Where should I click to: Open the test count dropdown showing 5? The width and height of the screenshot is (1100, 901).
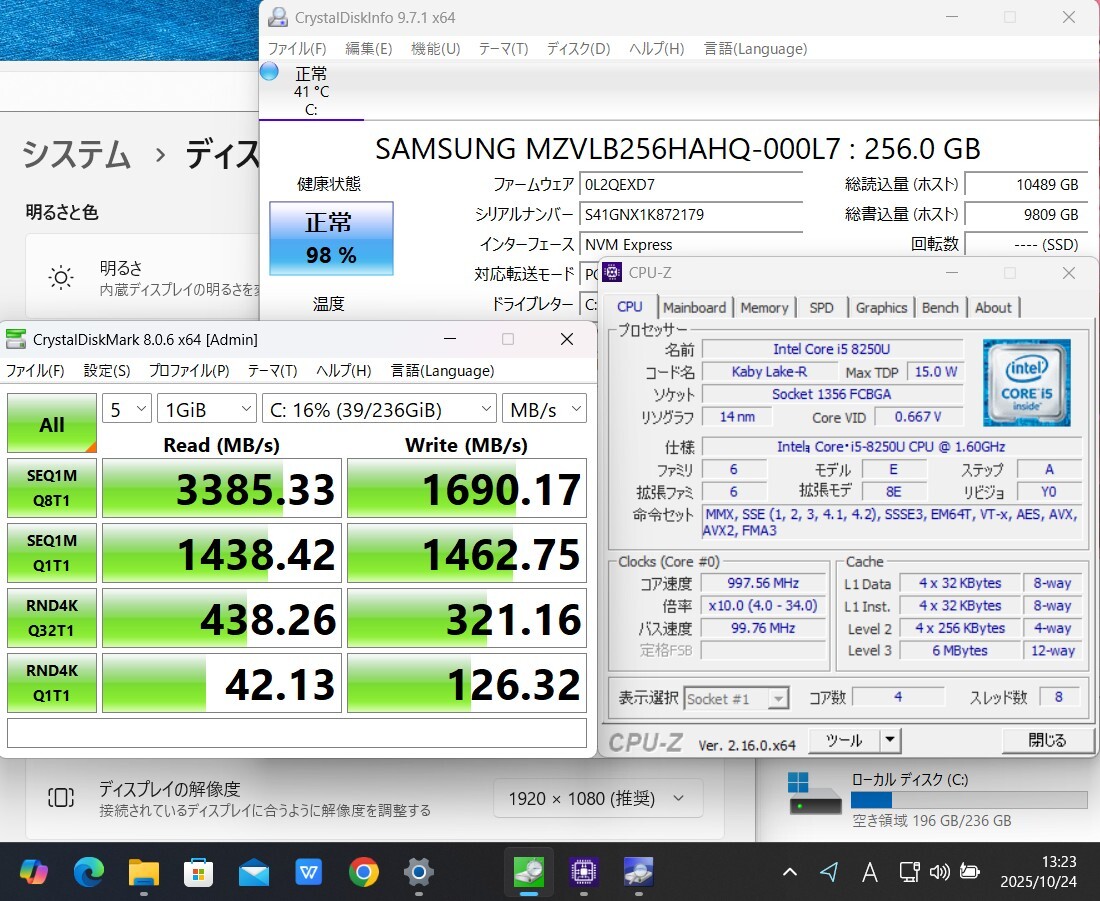point(126,408)
